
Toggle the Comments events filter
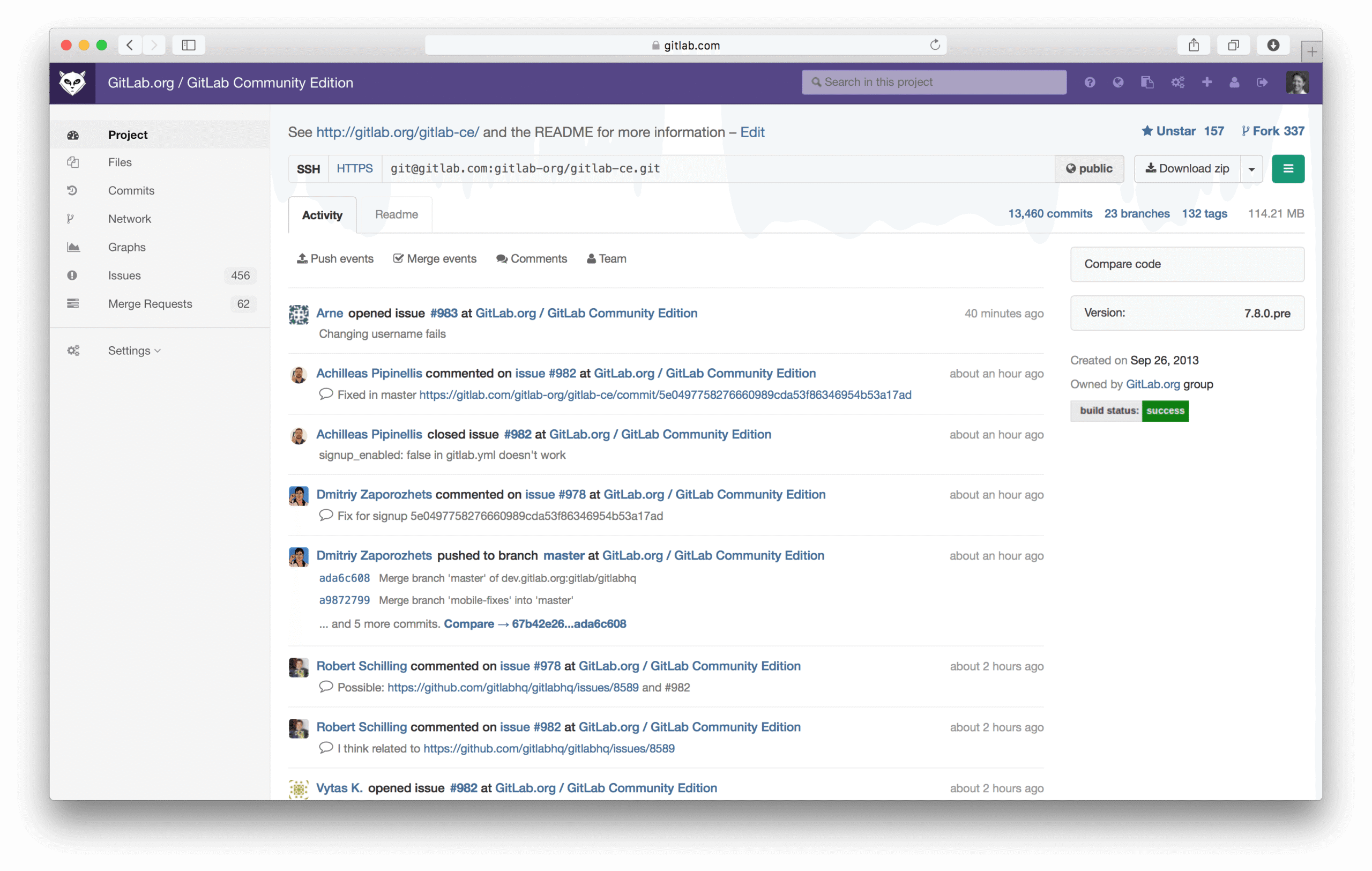[x=532, y=259]
